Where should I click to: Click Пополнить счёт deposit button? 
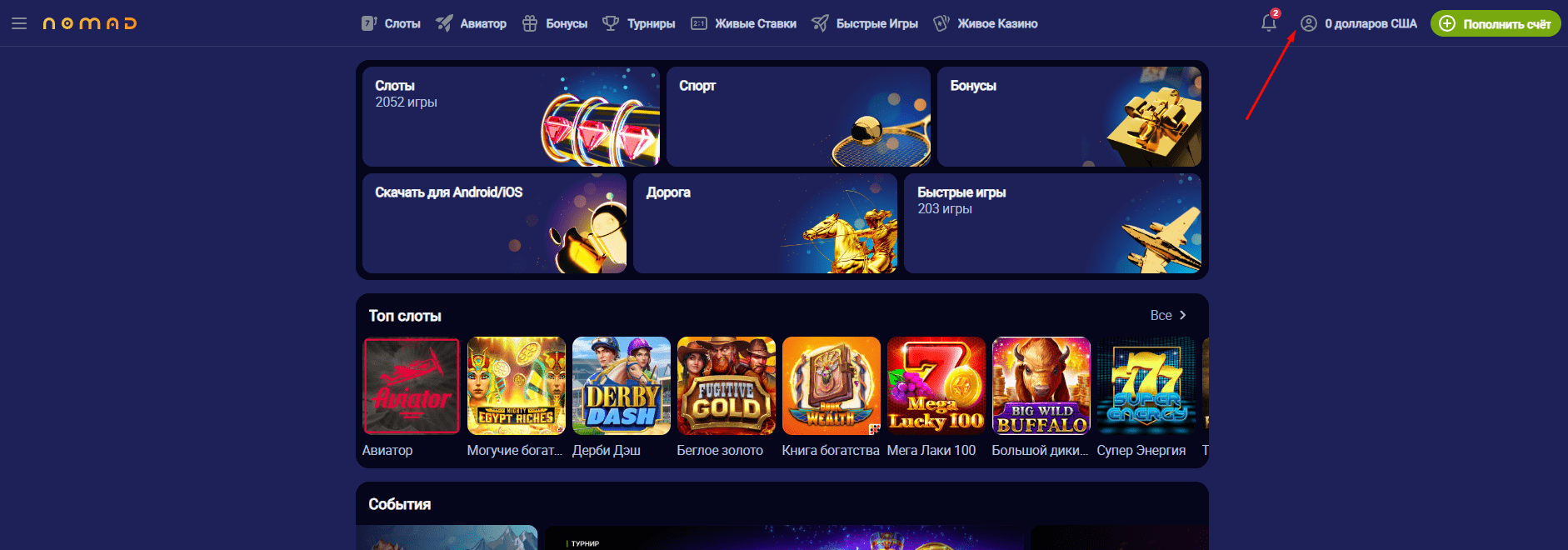1496,23
